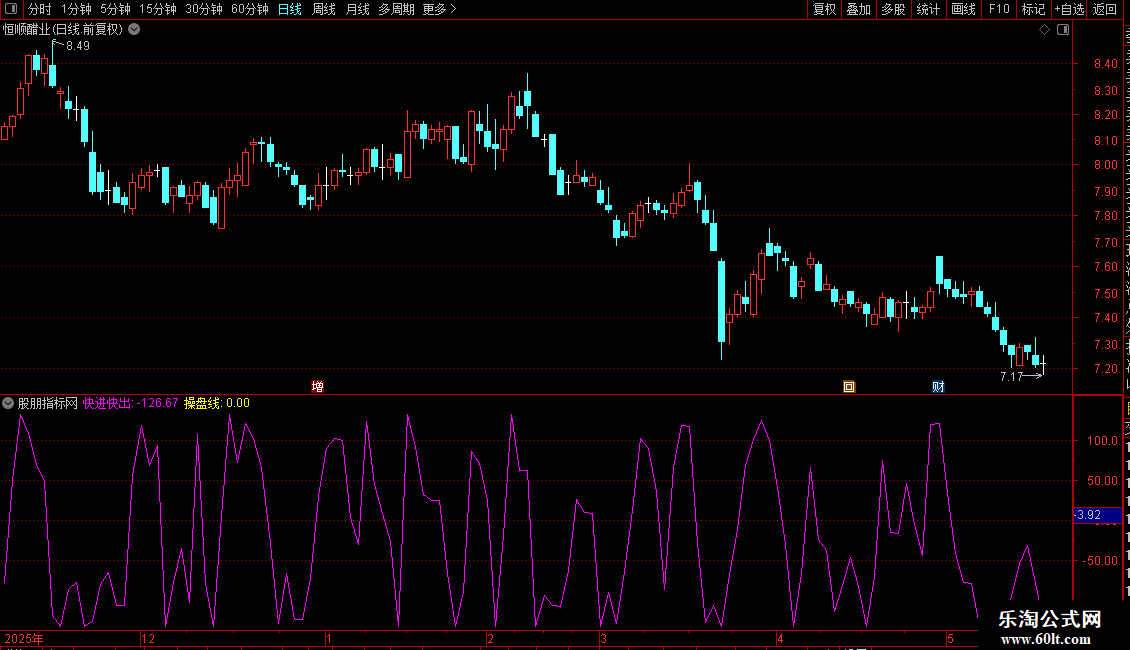The image size is (1130, 650).
Task: Select the 日线 daily chart tab
Action: pos(290,9)
